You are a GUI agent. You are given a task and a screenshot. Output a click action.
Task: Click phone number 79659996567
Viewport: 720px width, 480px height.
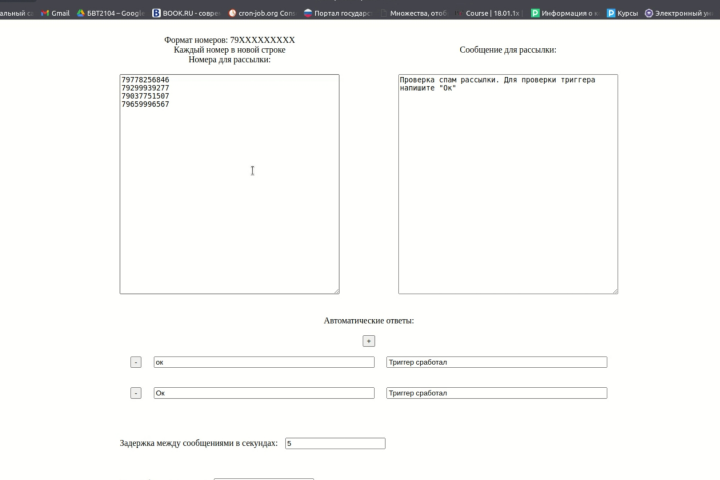click(145, 104)
